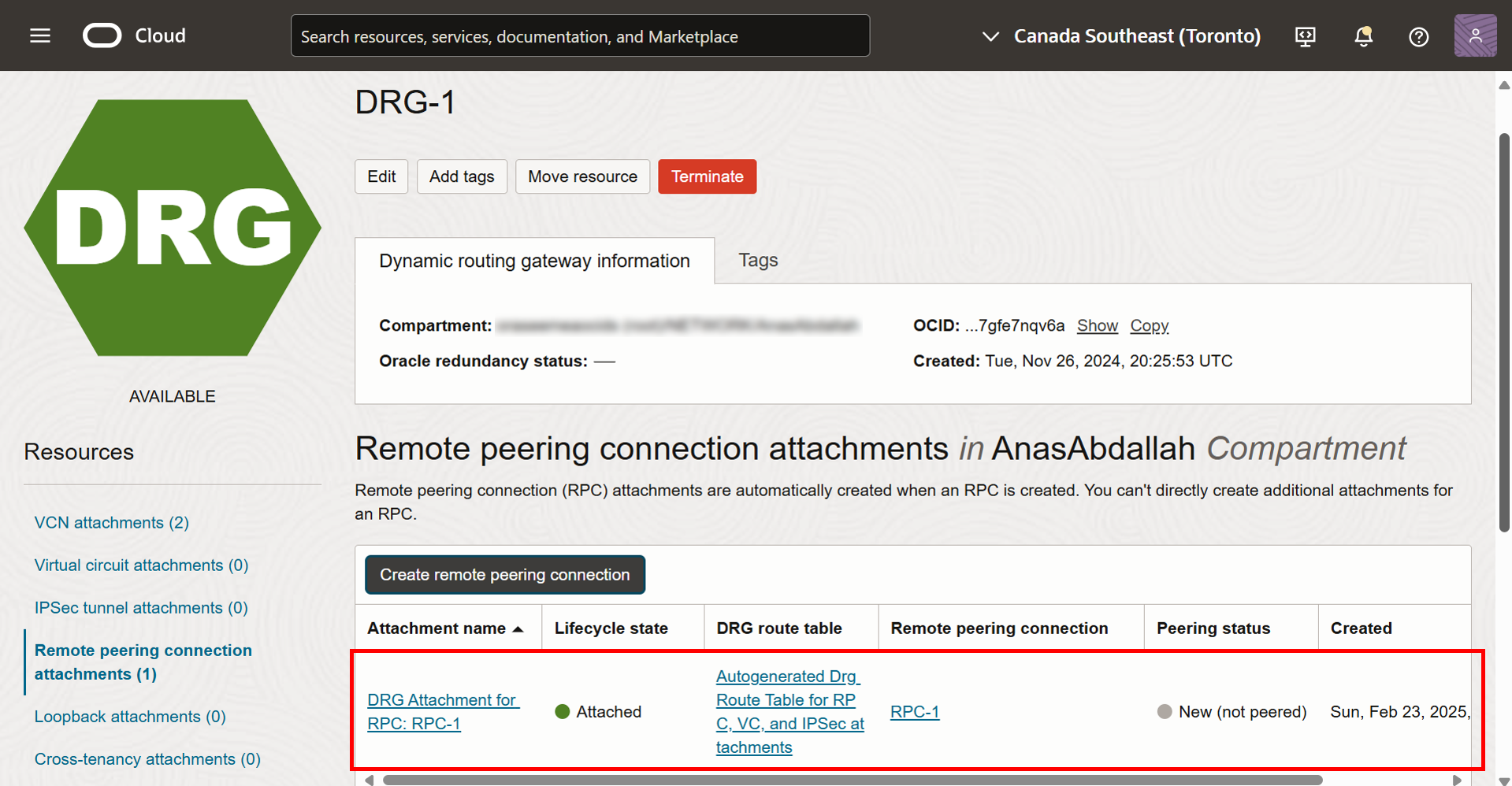Select Remote peering connection attachments (1)
Screen dimensions: 1512x786
pos(143,662)
